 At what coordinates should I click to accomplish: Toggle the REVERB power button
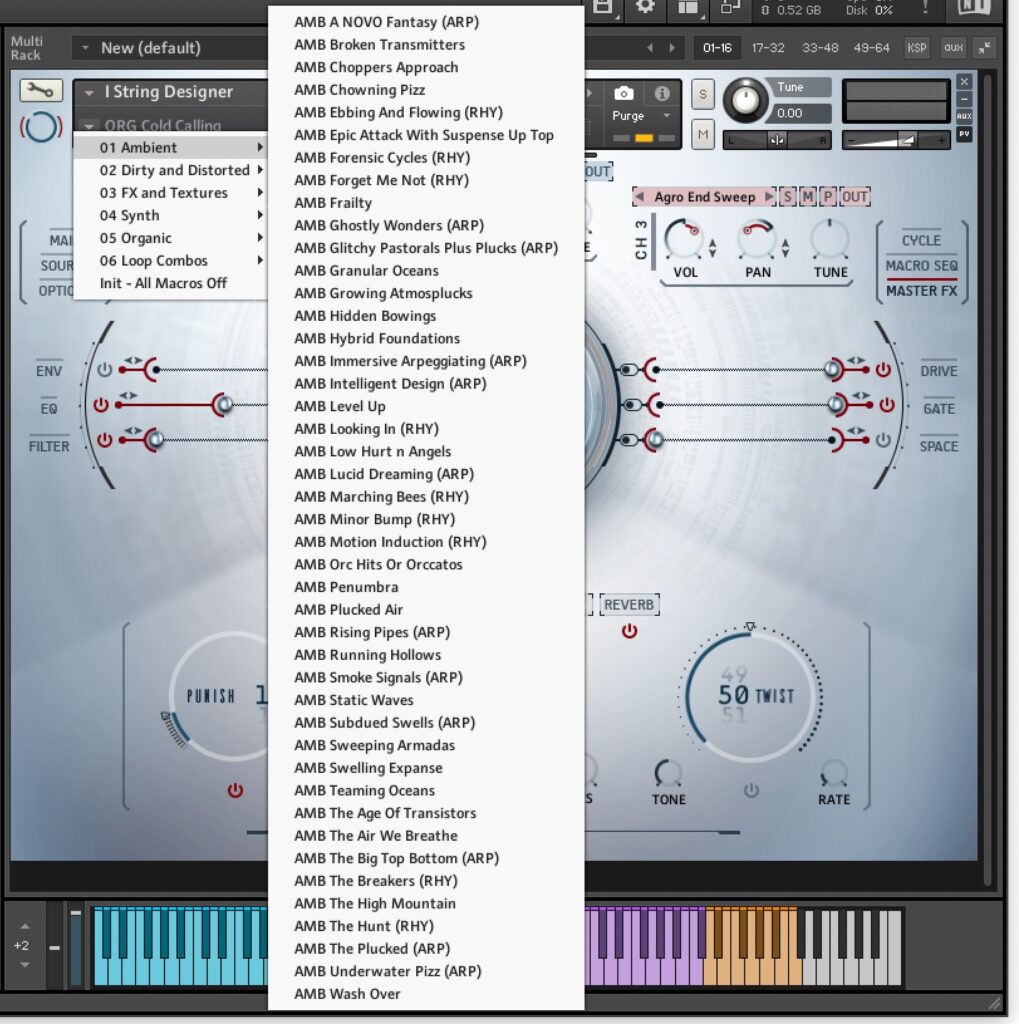(629, 631)
